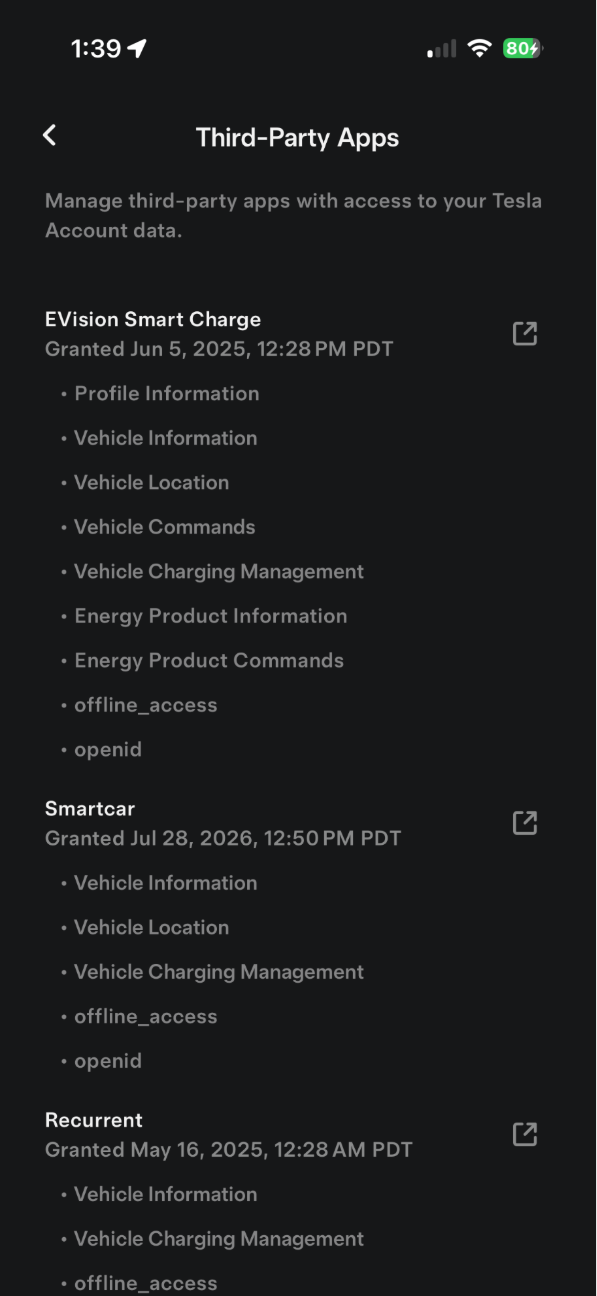Viewport: 597px width, 1296px height.
Task: Tap the Wi-Fi status icon
Action: [x=480, y=48]
